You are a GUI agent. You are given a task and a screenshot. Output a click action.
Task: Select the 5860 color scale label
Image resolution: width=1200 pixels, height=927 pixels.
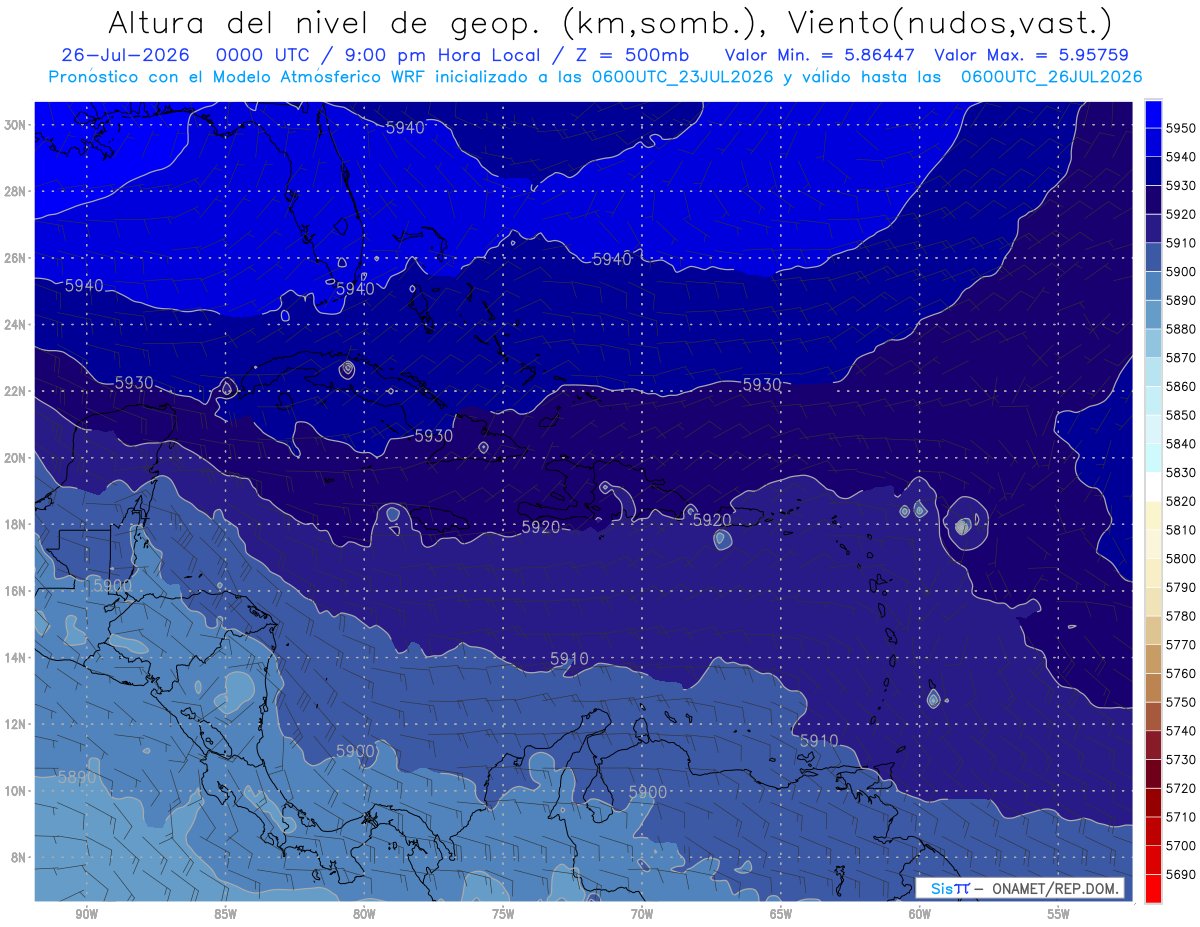[1180, 386]
